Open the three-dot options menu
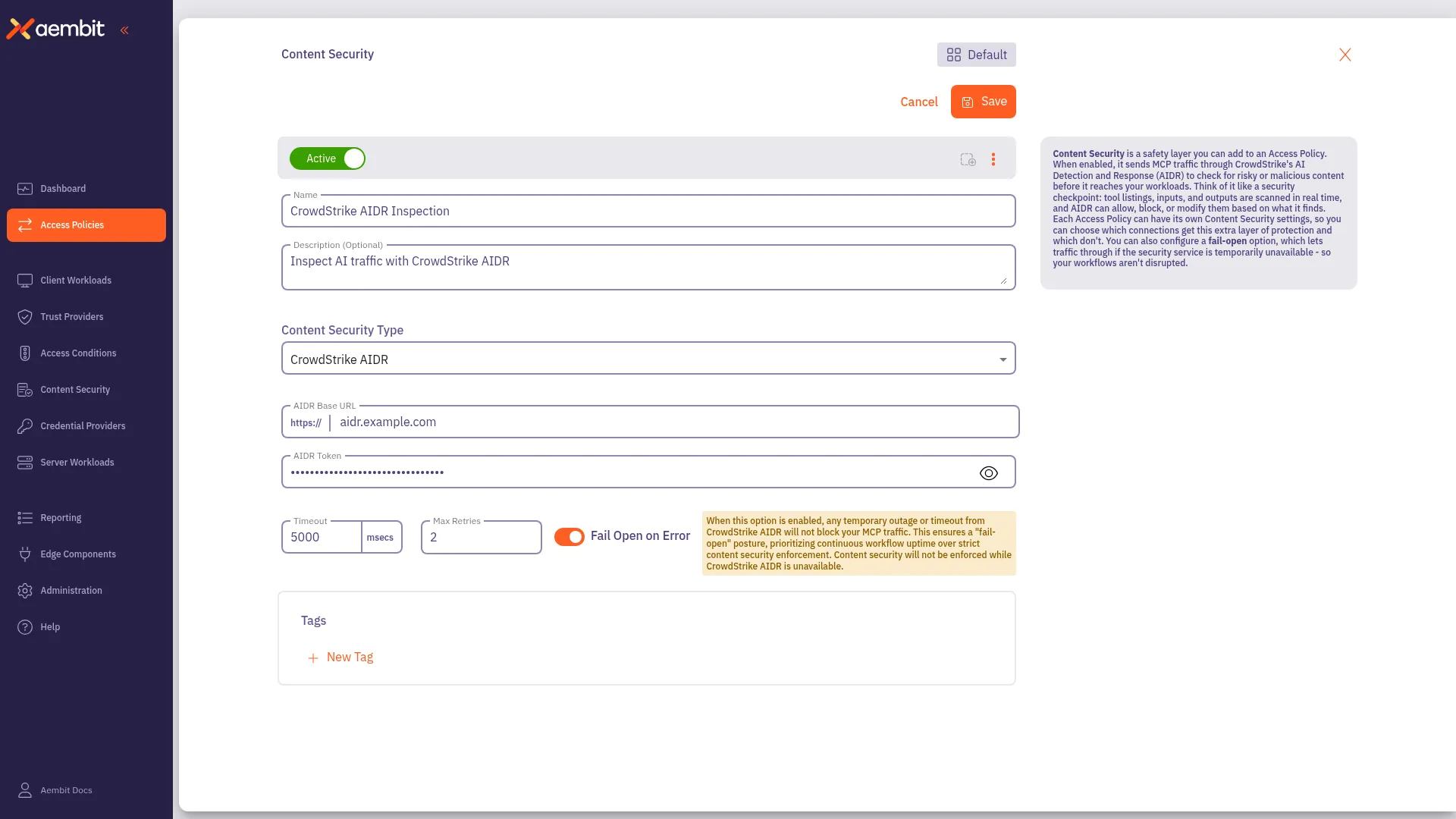Image resolution: width=1456 pixels, height=819 pixels. pyautogui.click(x=993, y=159)
